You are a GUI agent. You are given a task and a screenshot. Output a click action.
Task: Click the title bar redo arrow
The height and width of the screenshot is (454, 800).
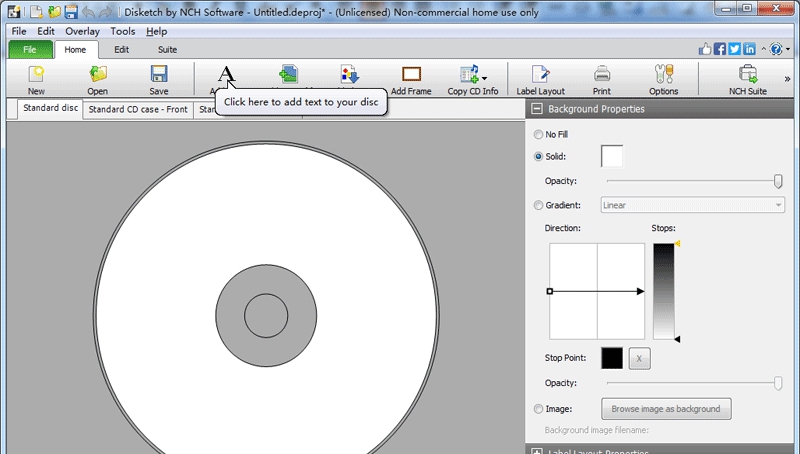pos(105,12)
